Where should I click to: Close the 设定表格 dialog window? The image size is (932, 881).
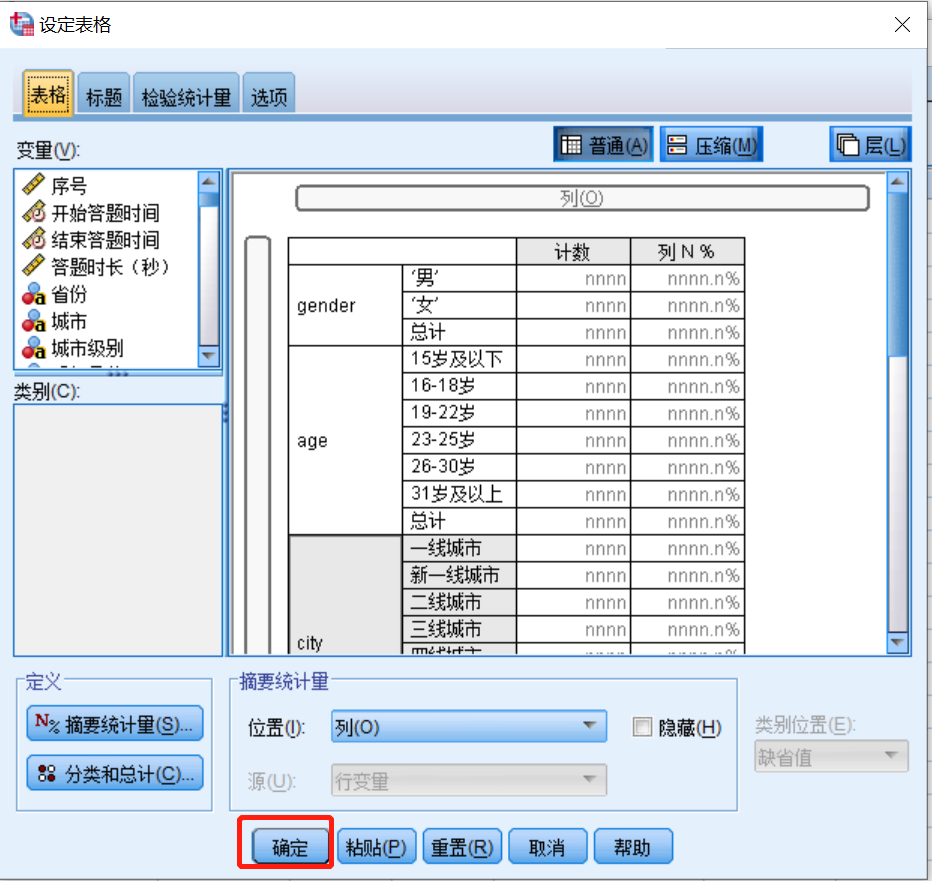coord(902,24)
